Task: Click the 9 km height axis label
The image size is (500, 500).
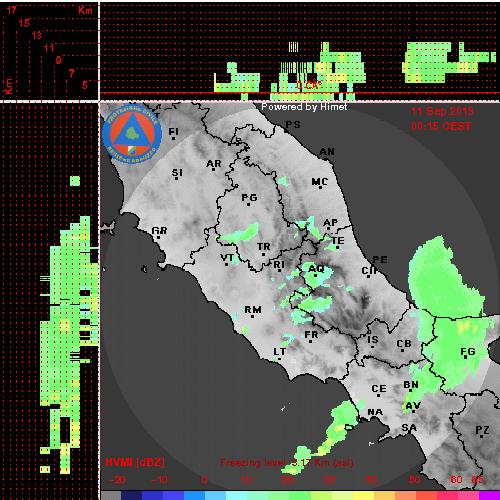Action: 58,60
